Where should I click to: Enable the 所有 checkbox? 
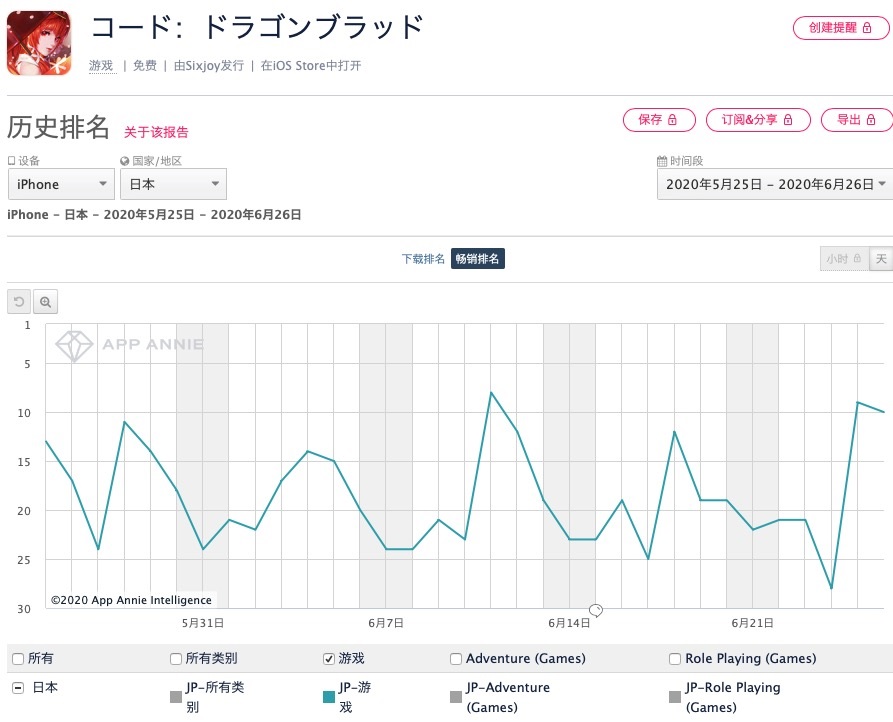point(18,659)
